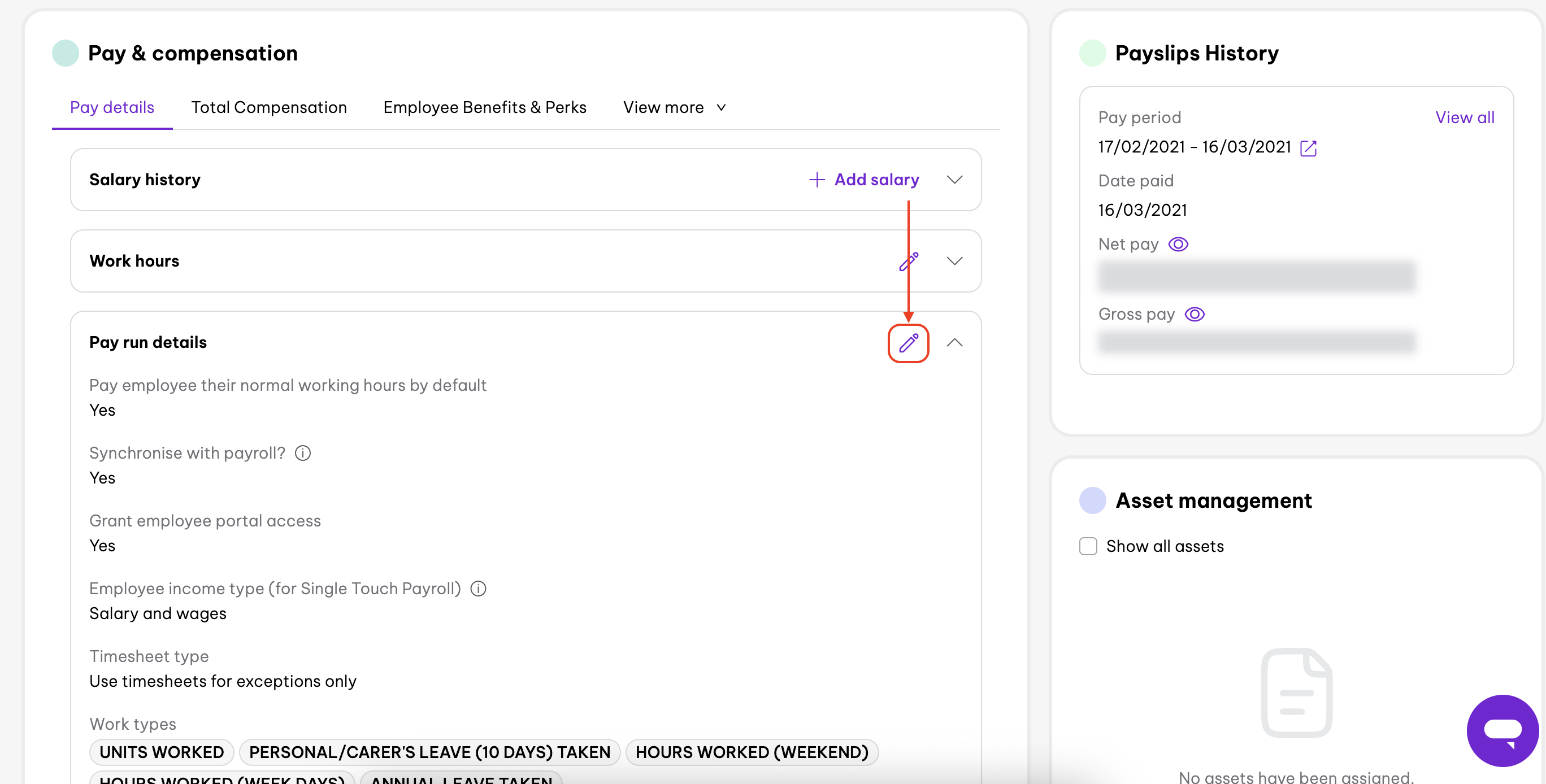Click info icon beside Synchronise with payroll
1546x784 pixels.
point(302,453)
